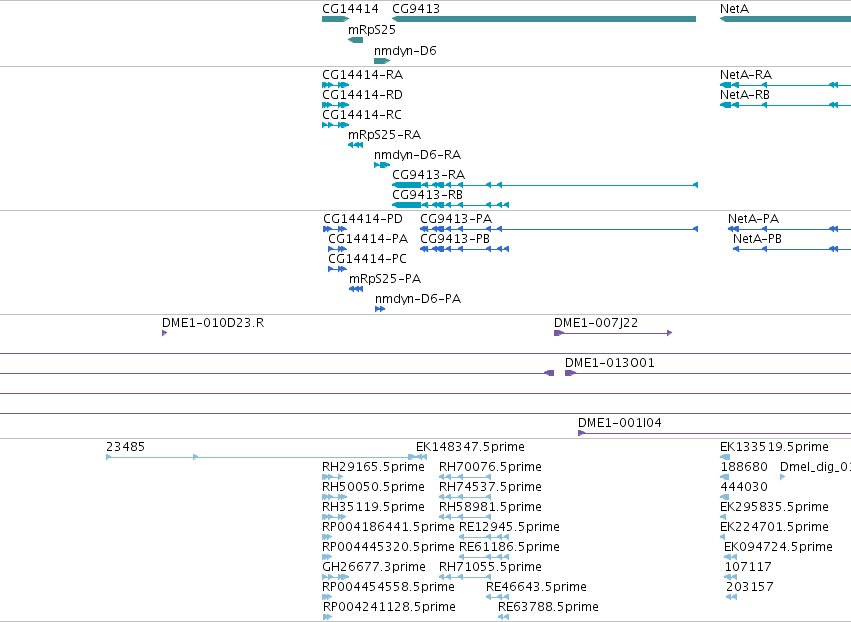Screen dimensions: 851x622
Task: Select EST feature 23485
Action: [125, 447]
